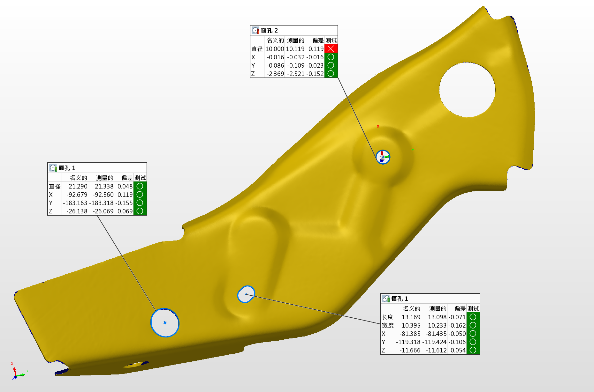Click the green pass indicator for Z in the top annotation
The height and width of the screenshot is (392, 594).
331,73
